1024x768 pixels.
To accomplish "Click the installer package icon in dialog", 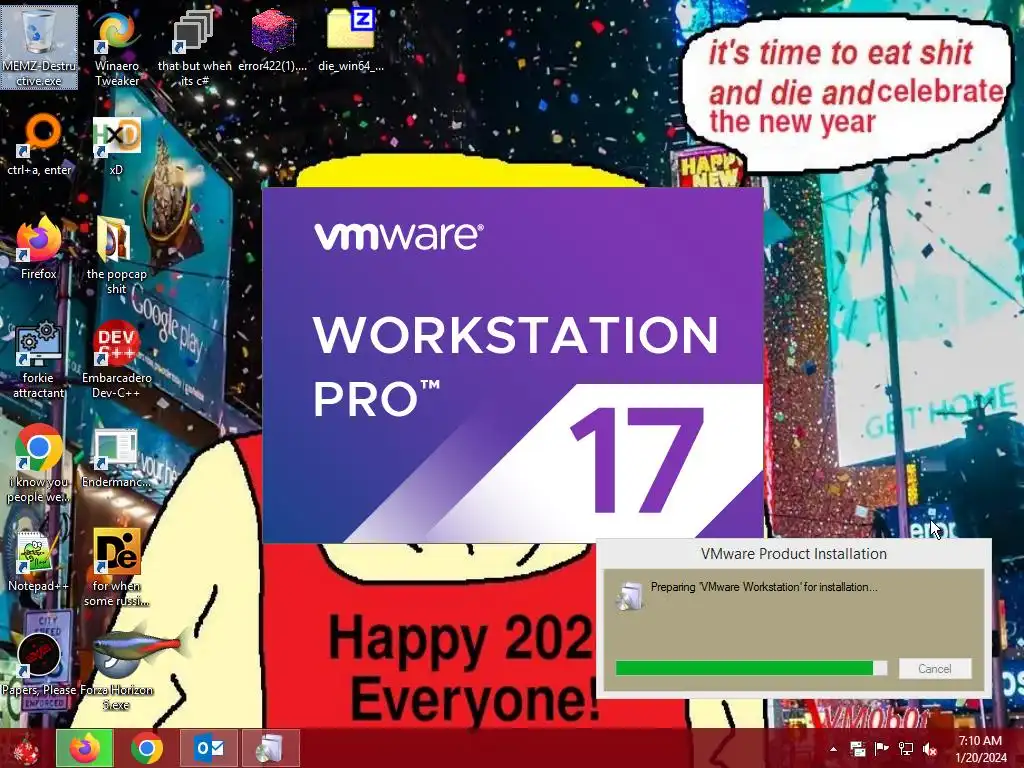I will 630,596.
